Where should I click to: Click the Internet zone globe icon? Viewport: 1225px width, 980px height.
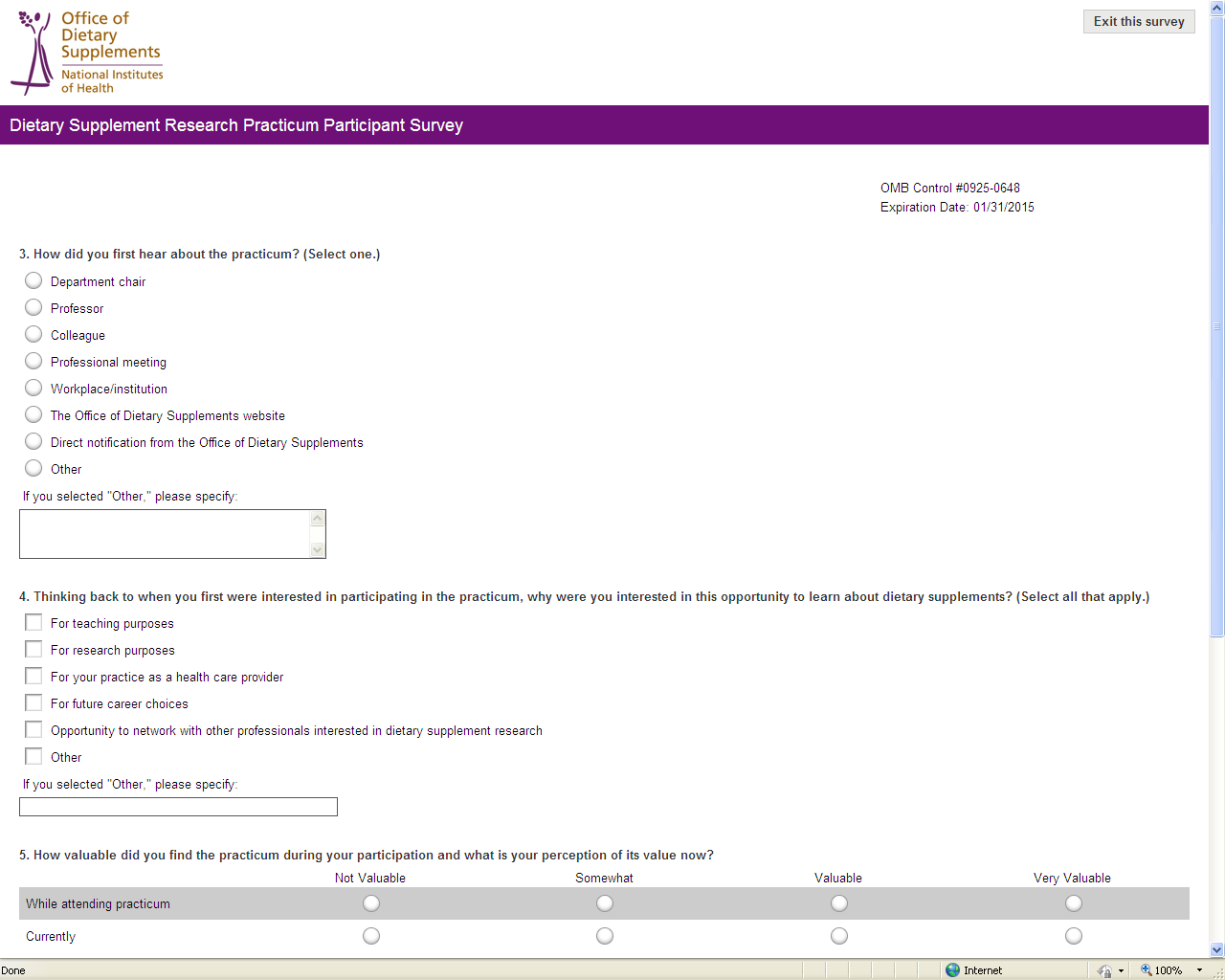(x=952, y=969)
